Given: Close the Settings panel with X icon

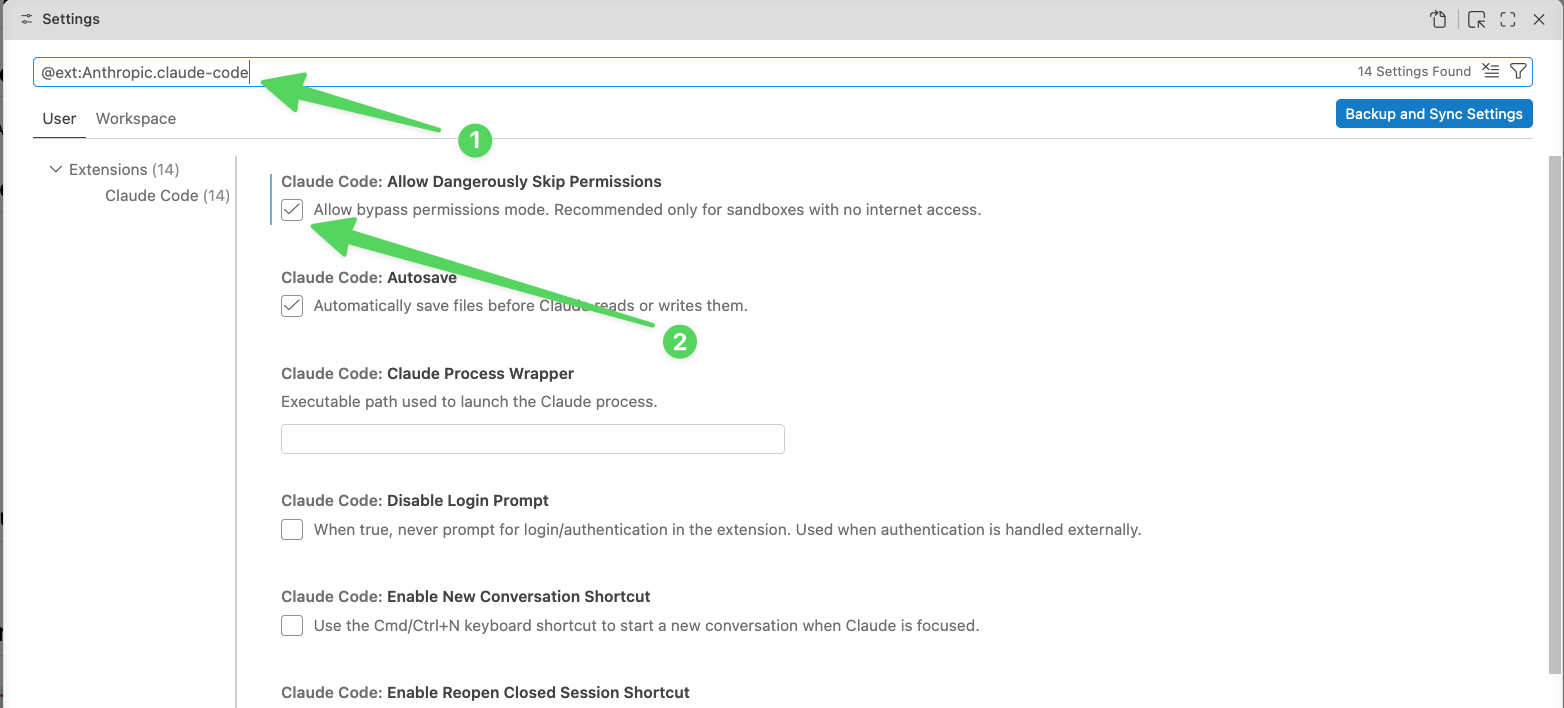Looking at the screenshot, I should [1539, 19].
